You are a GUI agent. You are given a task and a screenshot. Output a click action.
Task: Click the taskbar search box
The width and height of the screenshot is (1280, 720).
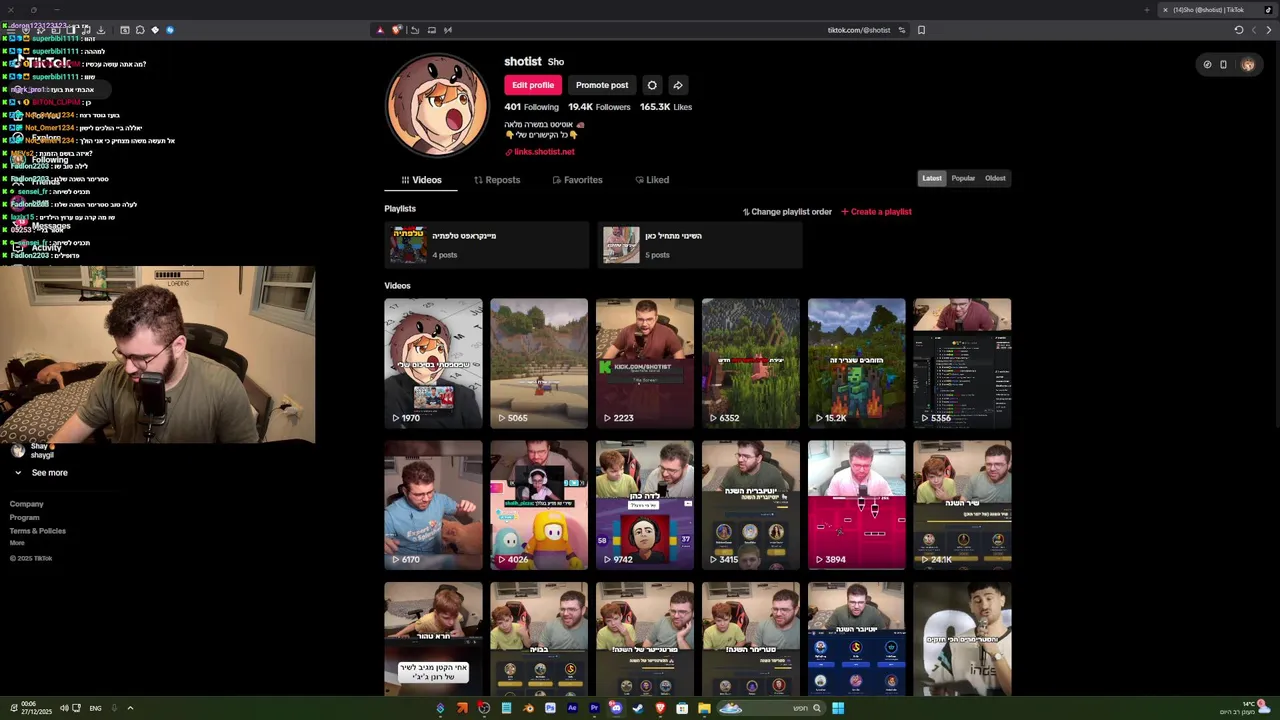(x=771, y=708)
